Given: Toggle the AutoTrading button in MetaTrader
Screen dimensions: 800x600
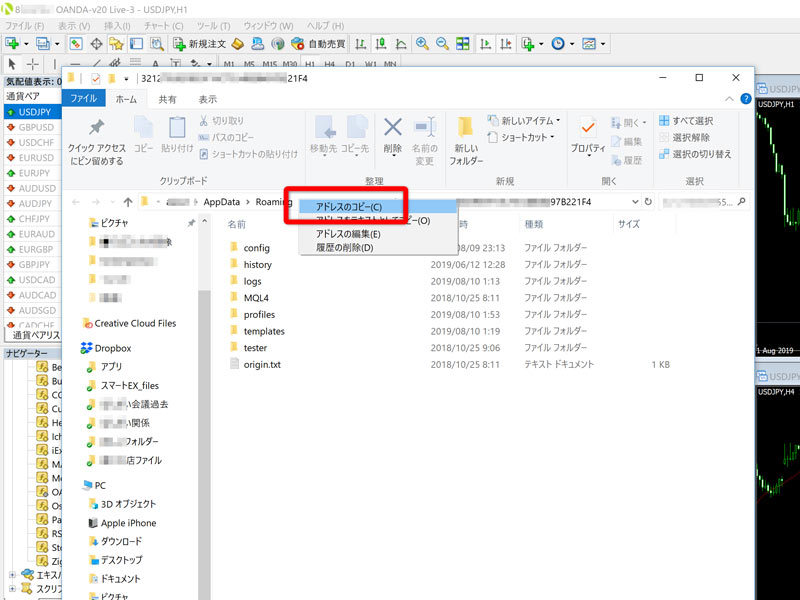Looking at the screenshot, I should 318,44.
